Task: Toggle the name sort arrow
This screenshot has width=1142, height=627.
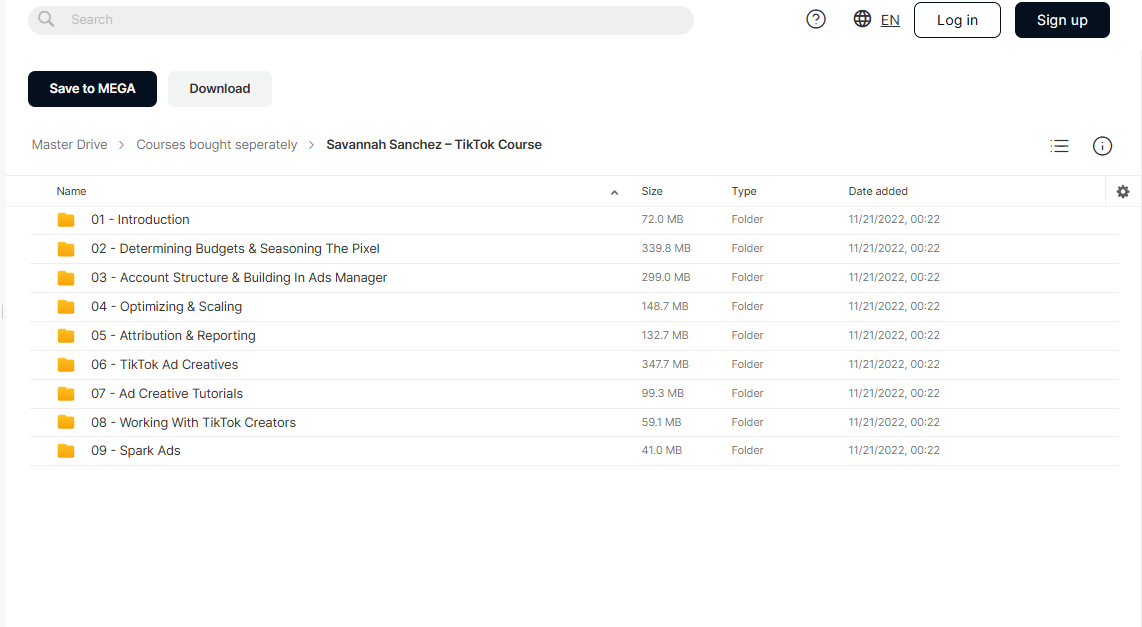Action: [x=615, y=192]
